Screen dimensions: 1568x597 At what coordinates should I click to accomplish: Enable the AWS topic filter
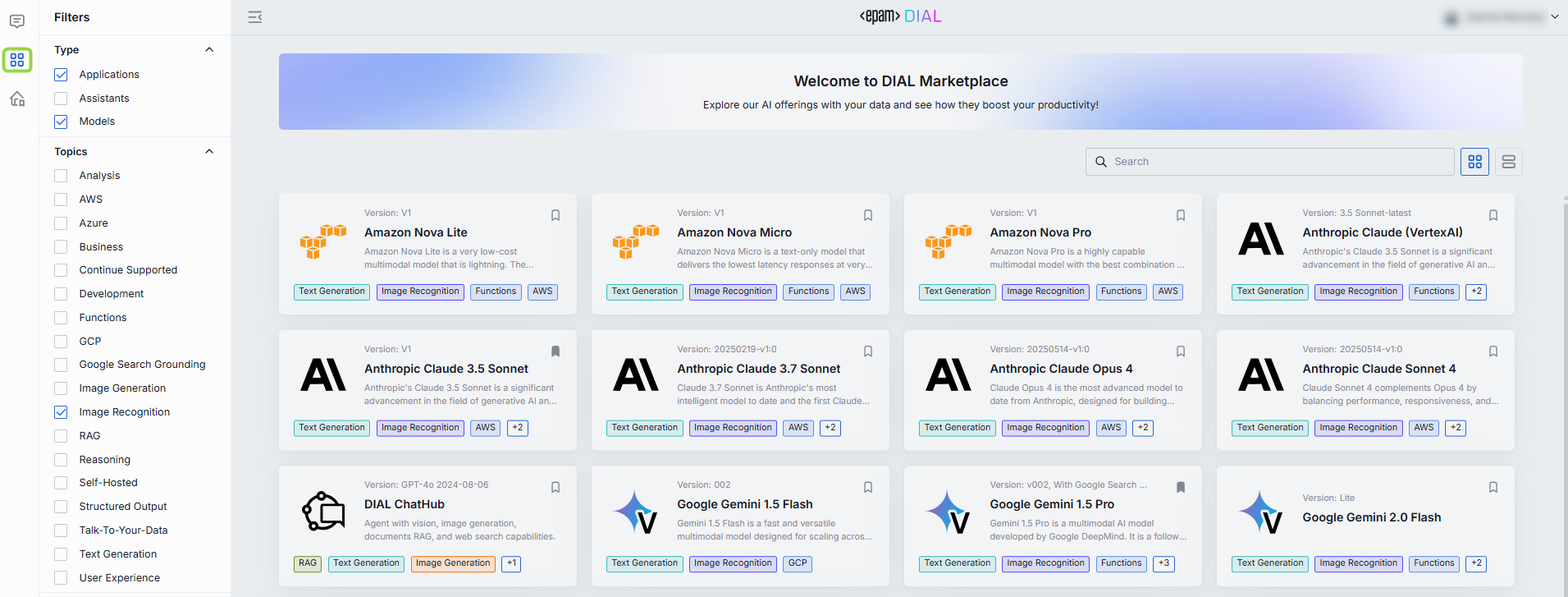61,200
